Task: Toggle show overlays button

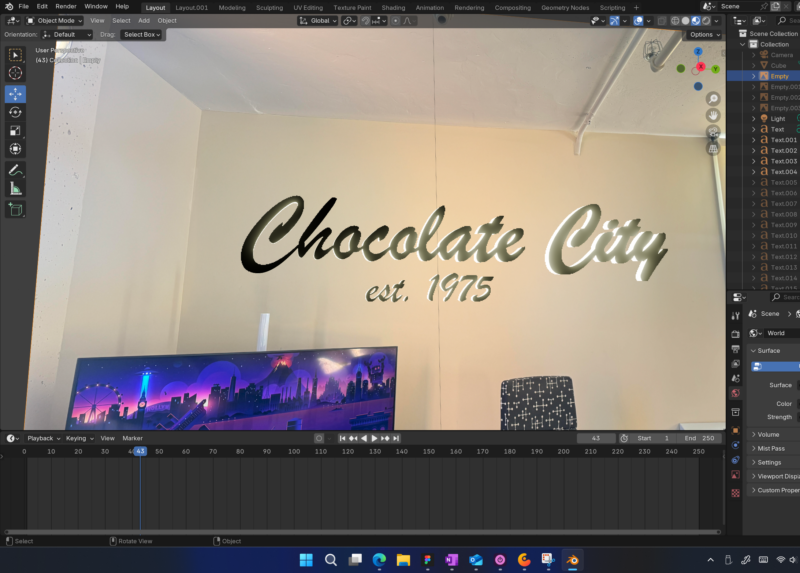Action: (x=638, y=21)
